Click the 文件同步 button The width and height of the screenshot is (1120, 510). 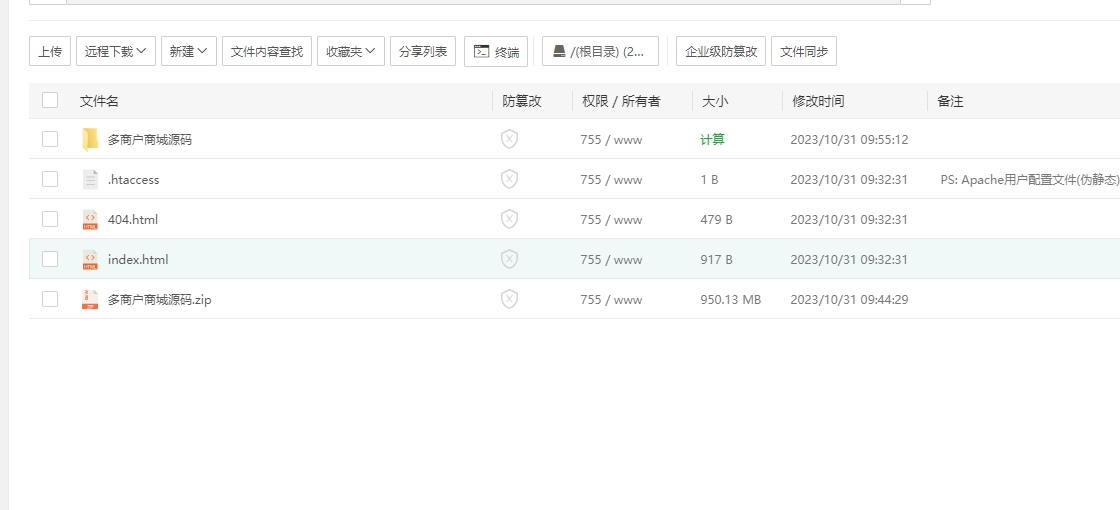[x=804, y=51]
